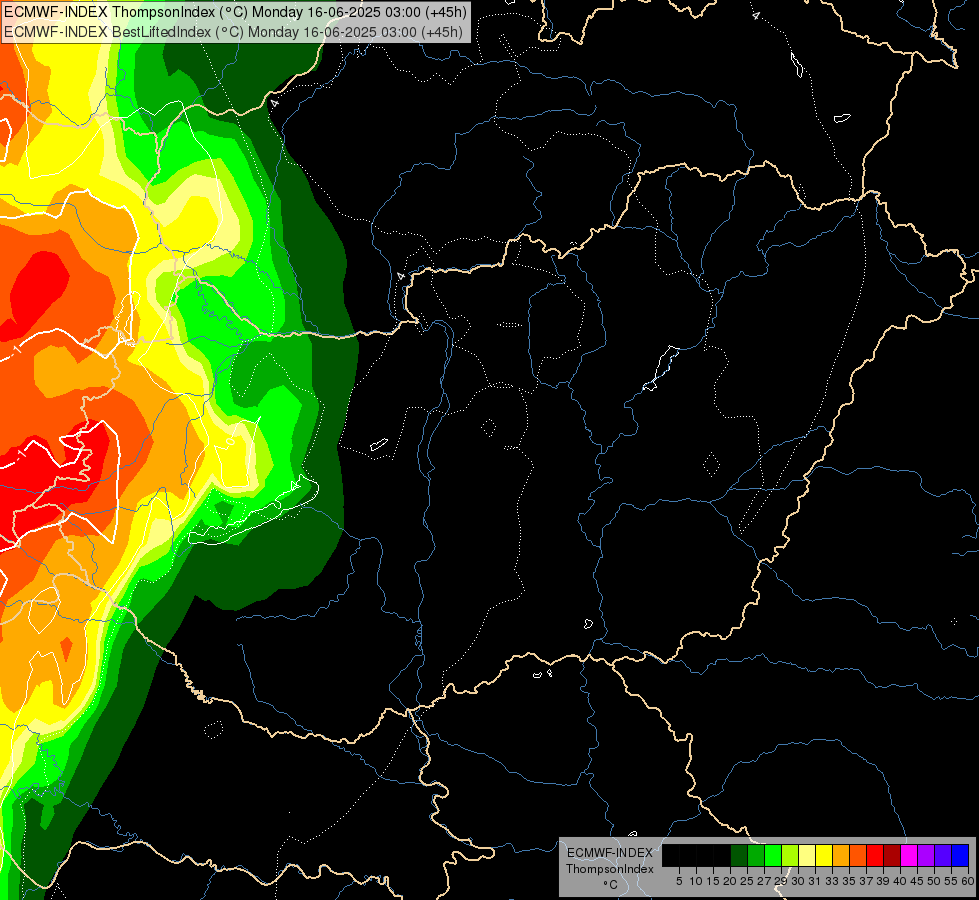This screenshot has width=979, height=900.
Task: Click the orange 33–35 legend swatch
Action: point(841,855)
